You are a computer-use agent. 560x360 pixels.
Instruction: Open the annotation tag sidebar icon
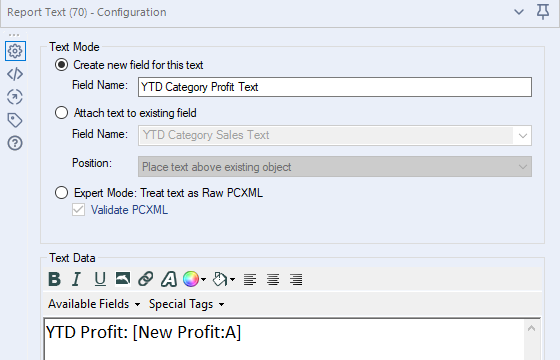(15, 120)
